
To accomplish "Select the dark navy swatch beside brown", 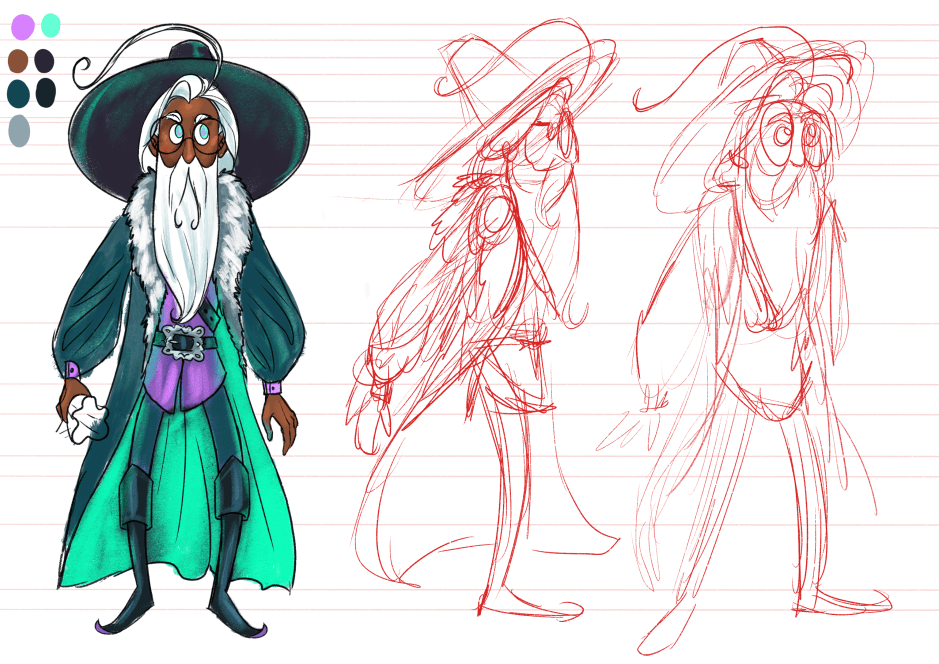I will pos(45,61).
